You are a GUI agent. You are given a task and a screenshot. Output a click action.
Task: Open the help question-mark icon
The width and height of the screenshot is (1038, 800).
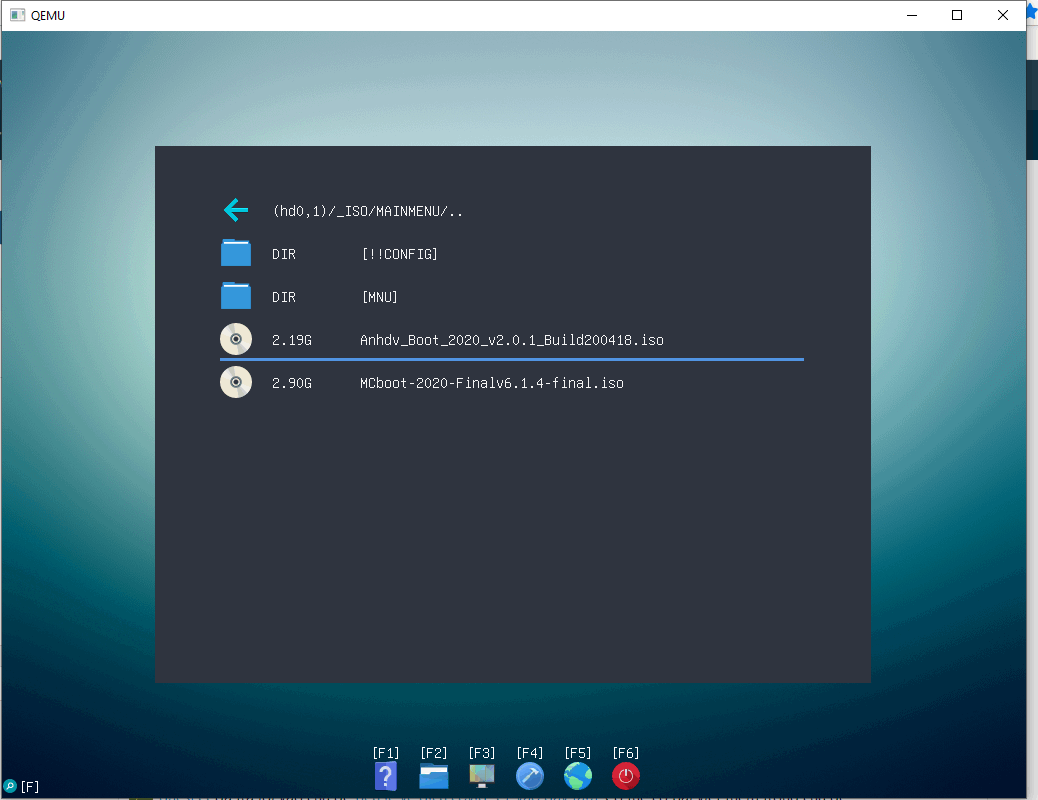tap(386, 776)
